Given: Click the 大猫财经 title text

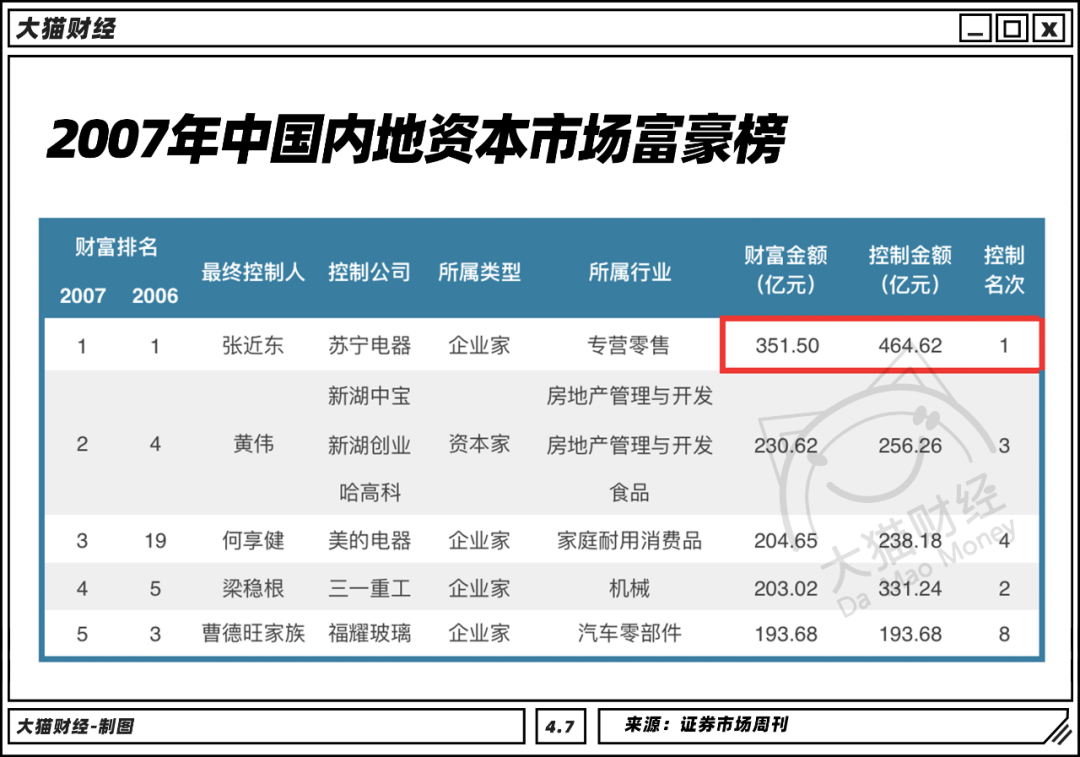Looking at the screenshot, I should (x=65, y=29).
